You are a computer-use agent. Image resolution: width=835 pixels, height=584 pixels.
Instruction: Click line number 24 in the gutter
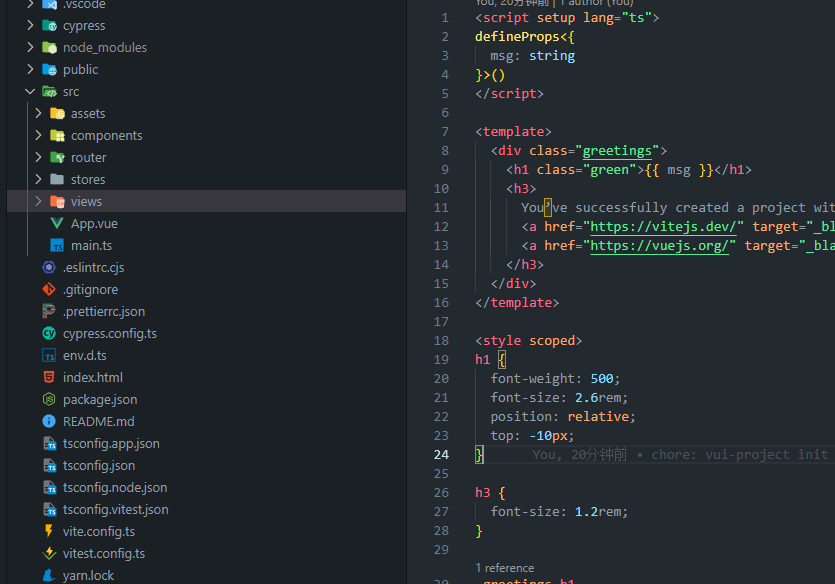(441, 455)
